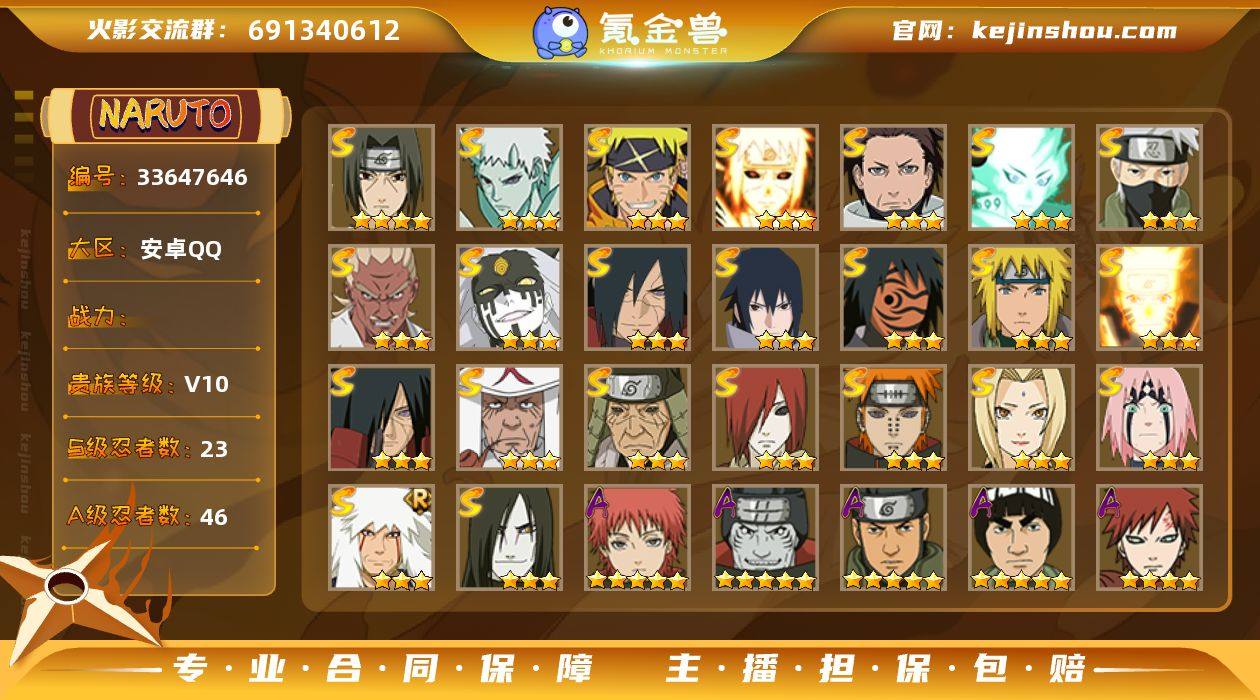Click the NARUTO scroll title banner

(x=165, y=115)
